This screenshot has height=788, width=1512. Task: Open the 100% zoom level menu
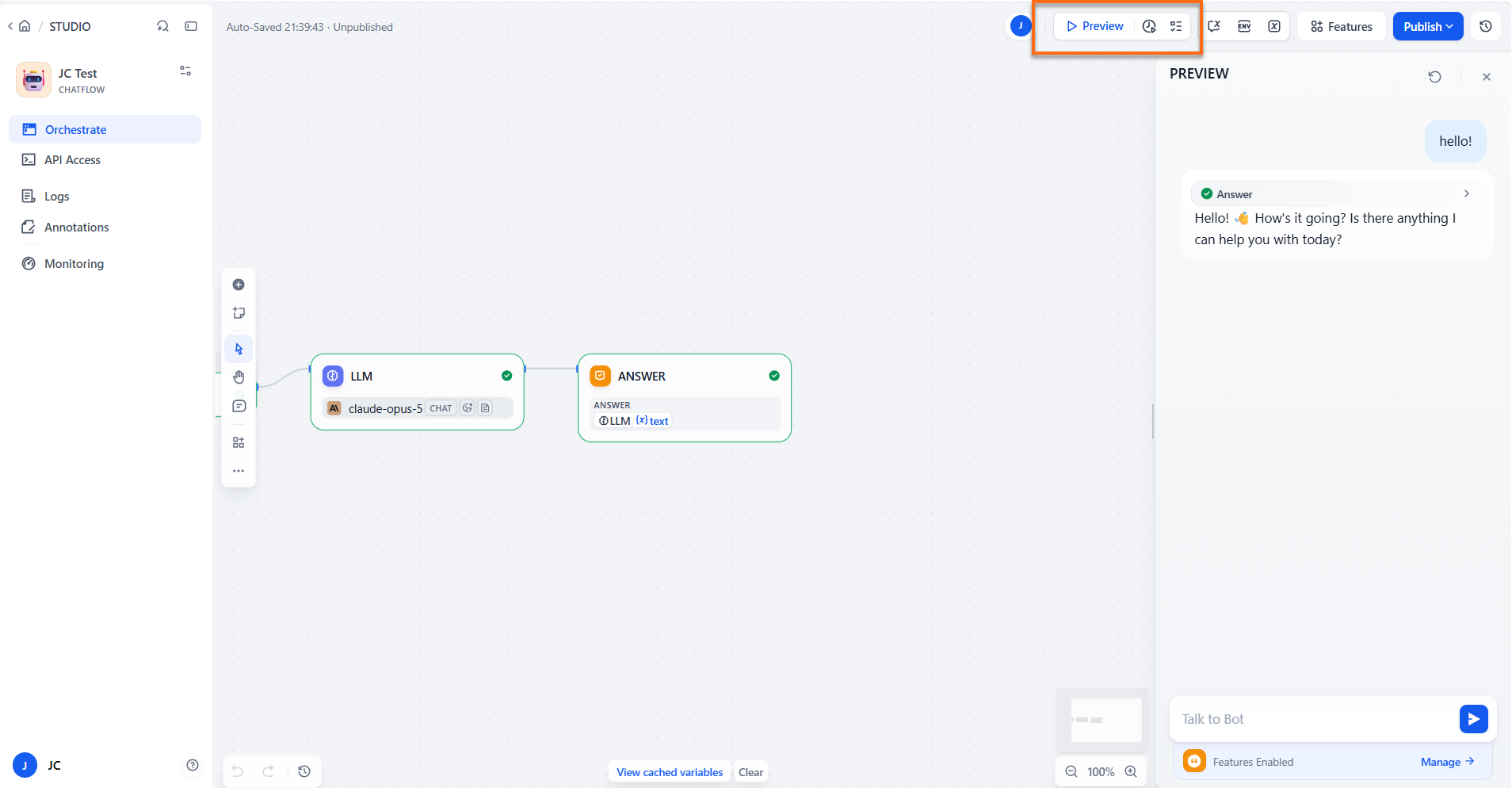(1101, 771)
